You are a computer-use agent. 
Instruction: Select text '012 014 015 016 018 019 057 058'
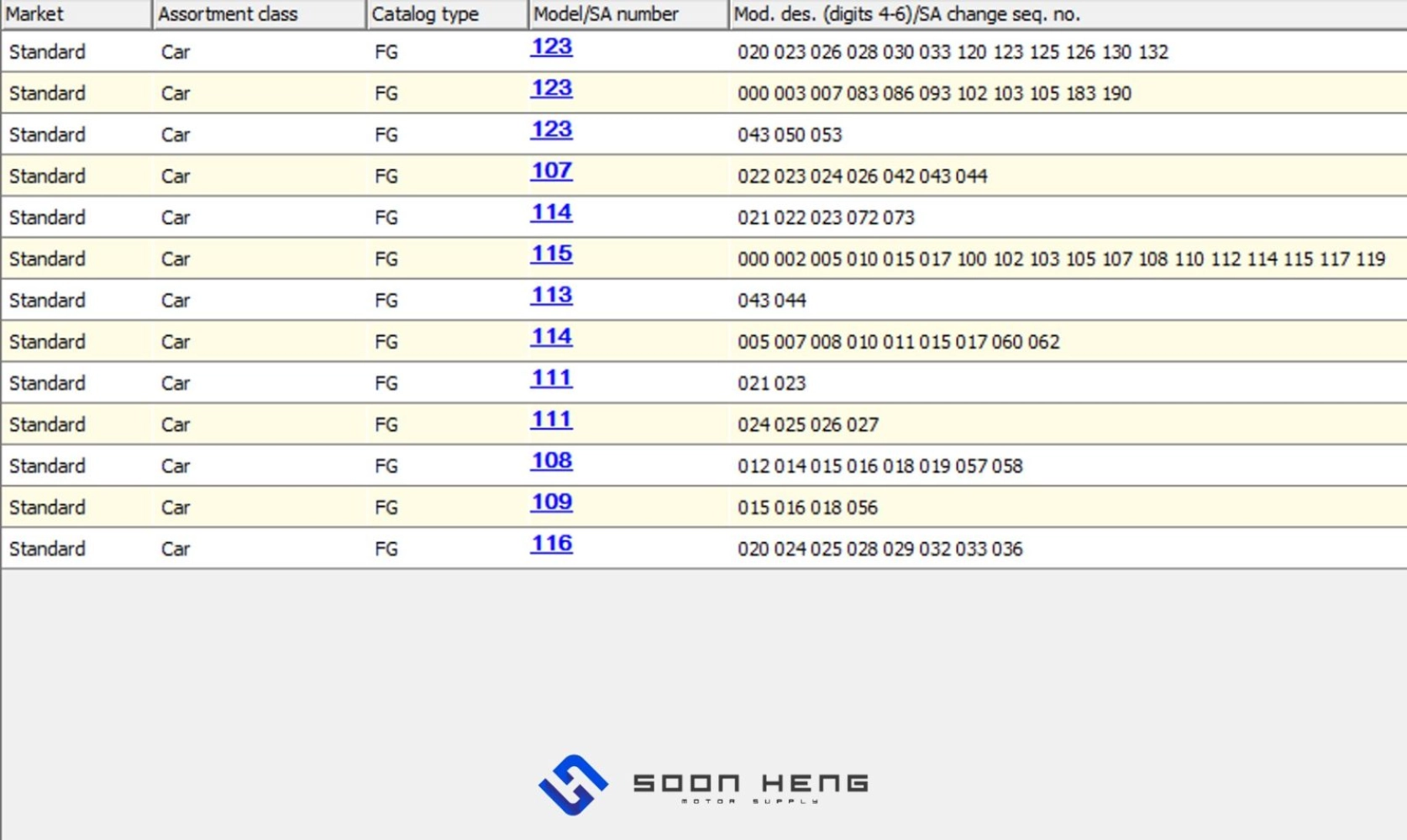point(880,466)
